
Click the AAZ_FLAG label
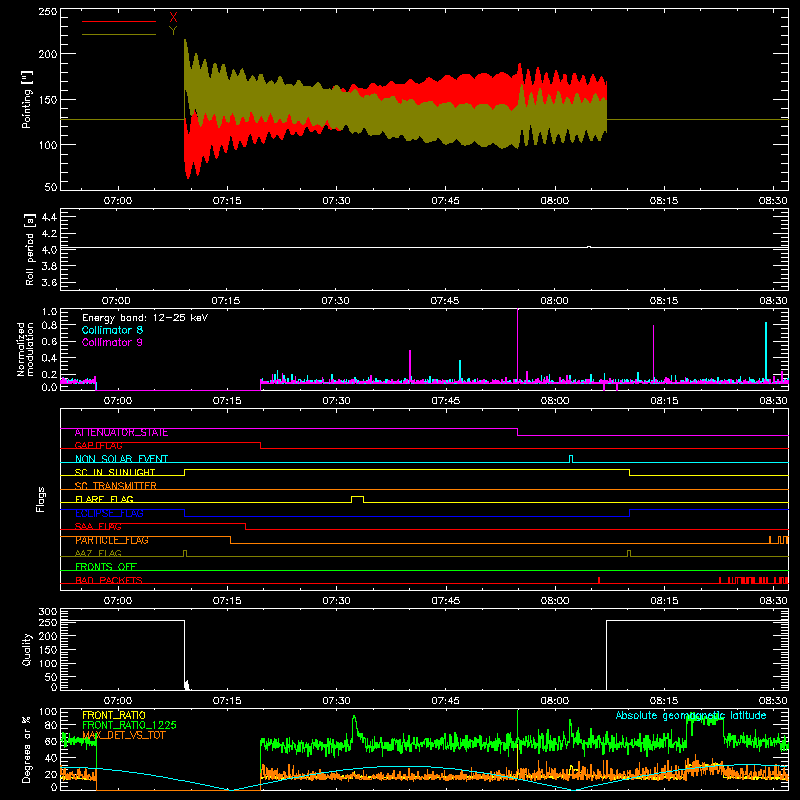pyautogui.click(x=98, y=553)
